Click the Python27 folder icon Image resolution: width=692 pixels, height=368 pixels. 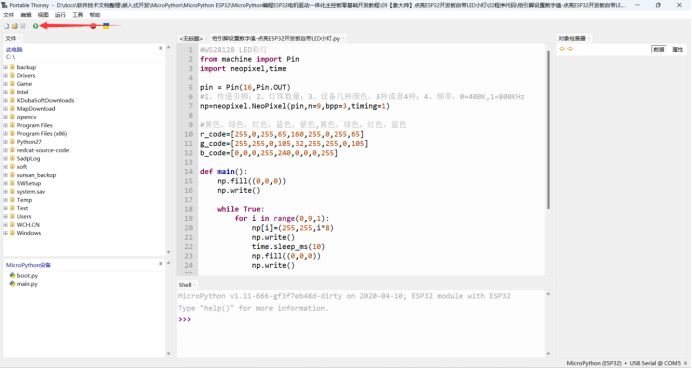coord(12,142)
